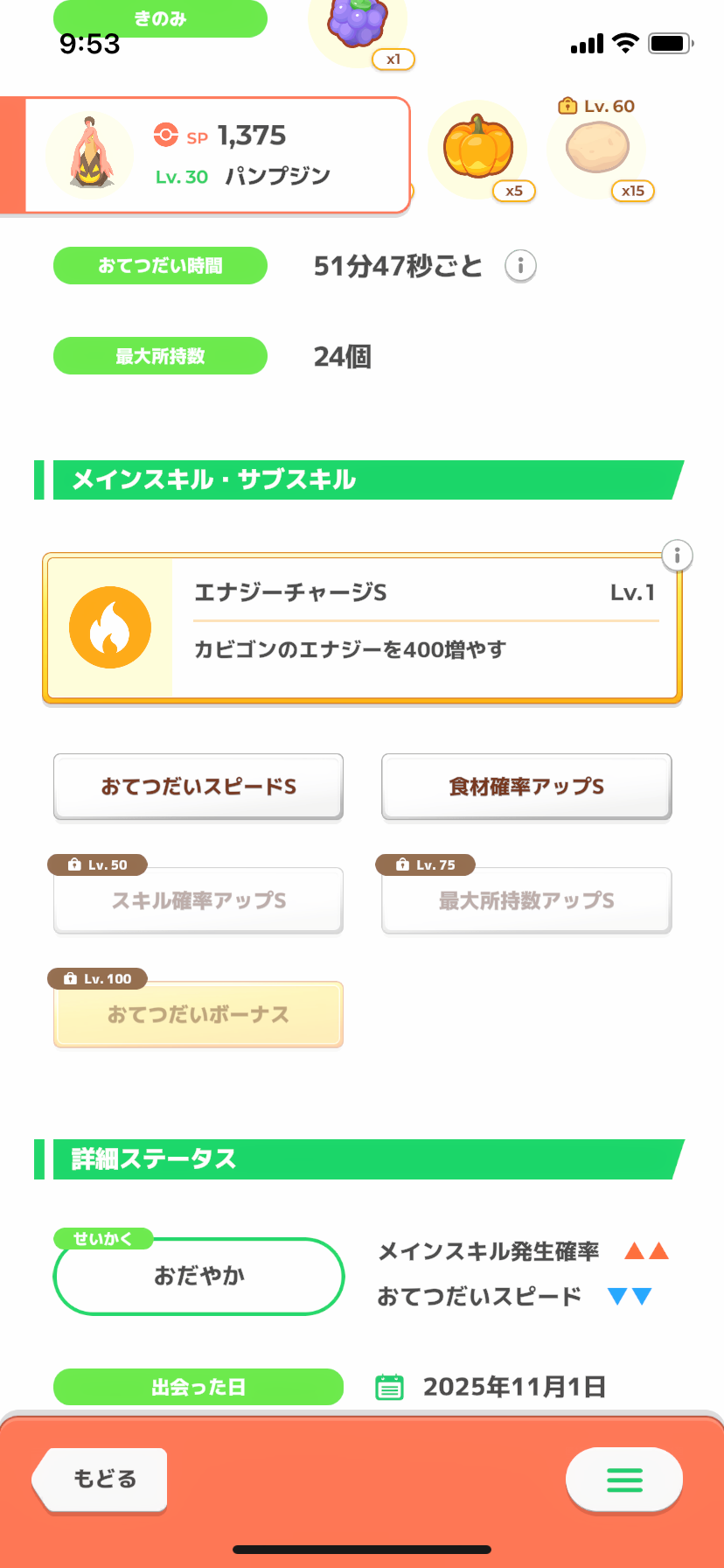Tap the SP Poké Ball icon
This screenshot has width=724, height=1568.
[165, 136]
